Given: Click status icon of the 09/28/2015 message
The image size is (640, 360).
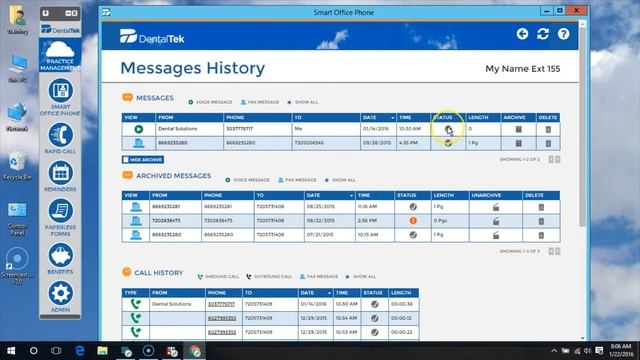Looking at the screenshot, I should 448,143.
